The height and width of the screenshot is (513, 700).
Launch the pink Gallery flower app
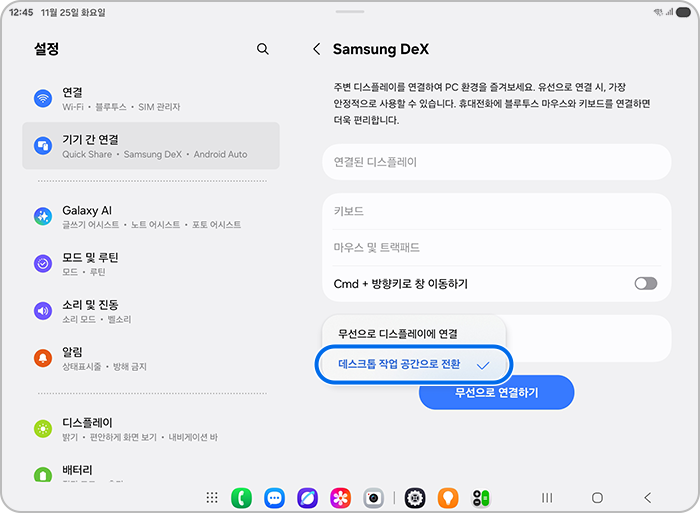tap(340, 498)
